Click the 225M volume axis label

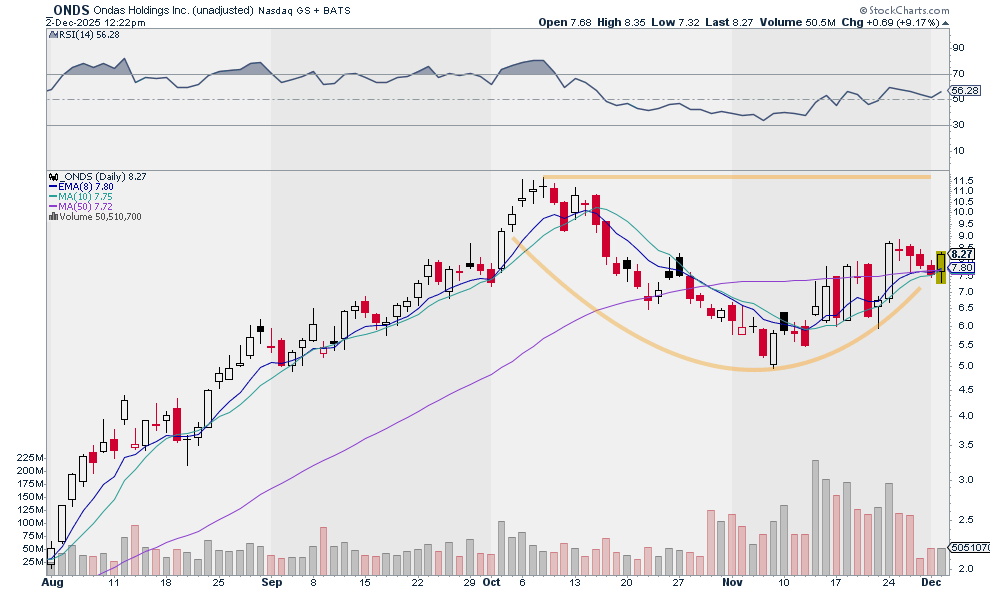pos(30,458)
